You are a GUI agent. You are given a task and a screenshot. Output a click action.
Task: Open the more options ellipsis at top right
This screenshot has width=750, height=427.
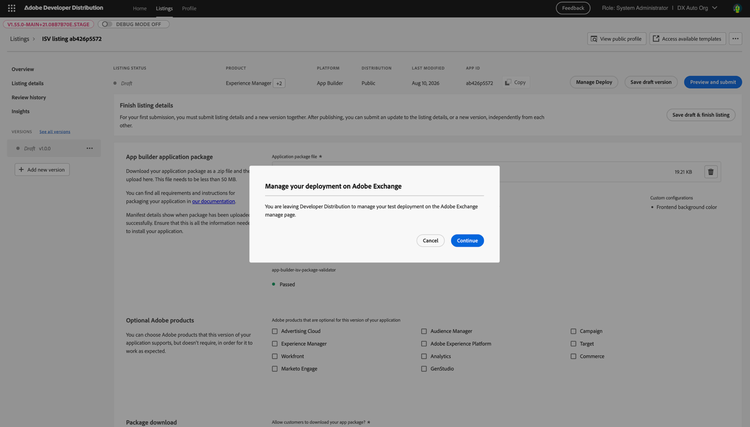coord(735,39)
